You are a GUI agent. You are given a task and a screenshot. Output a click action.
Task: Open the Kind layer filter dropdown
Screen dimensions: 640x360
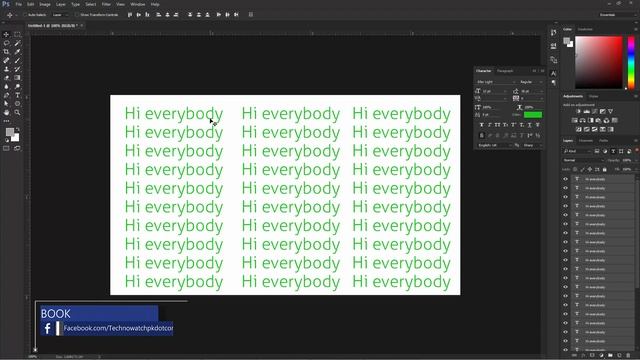(x=577, y=151)
